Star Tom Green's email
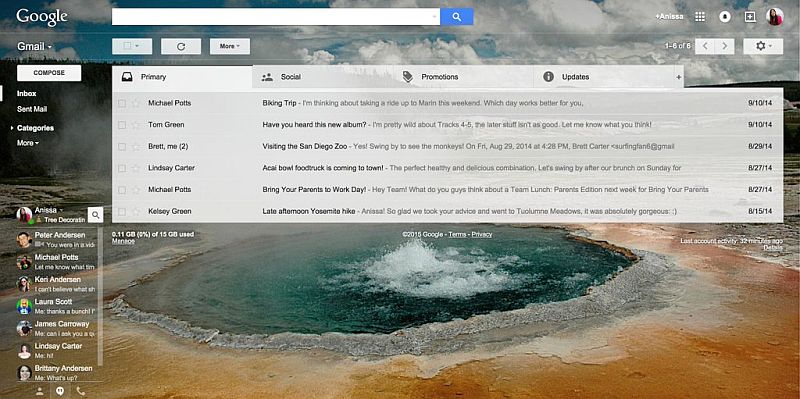Image resolution: width=800 pixels, height=399 pixels. tap(136, 125)
